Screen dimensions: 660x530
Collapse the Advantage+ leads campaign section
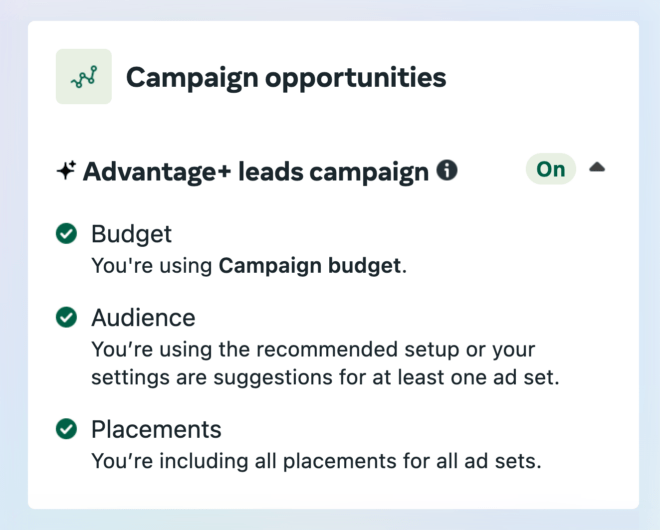point(597,168)
